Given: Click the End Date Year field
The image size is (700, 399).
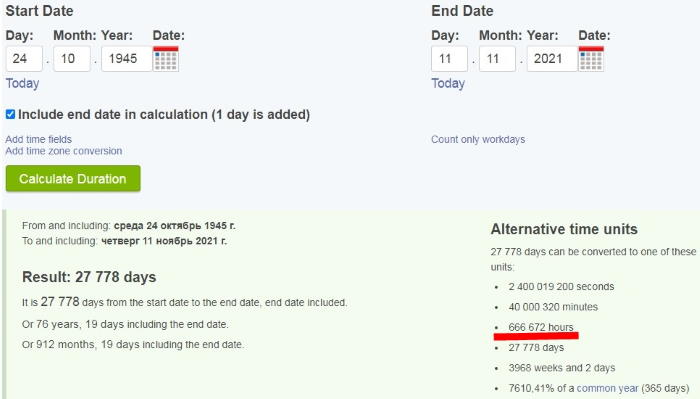Looking at the screenshot, I should pyautogui.click(x=553, y=58).
